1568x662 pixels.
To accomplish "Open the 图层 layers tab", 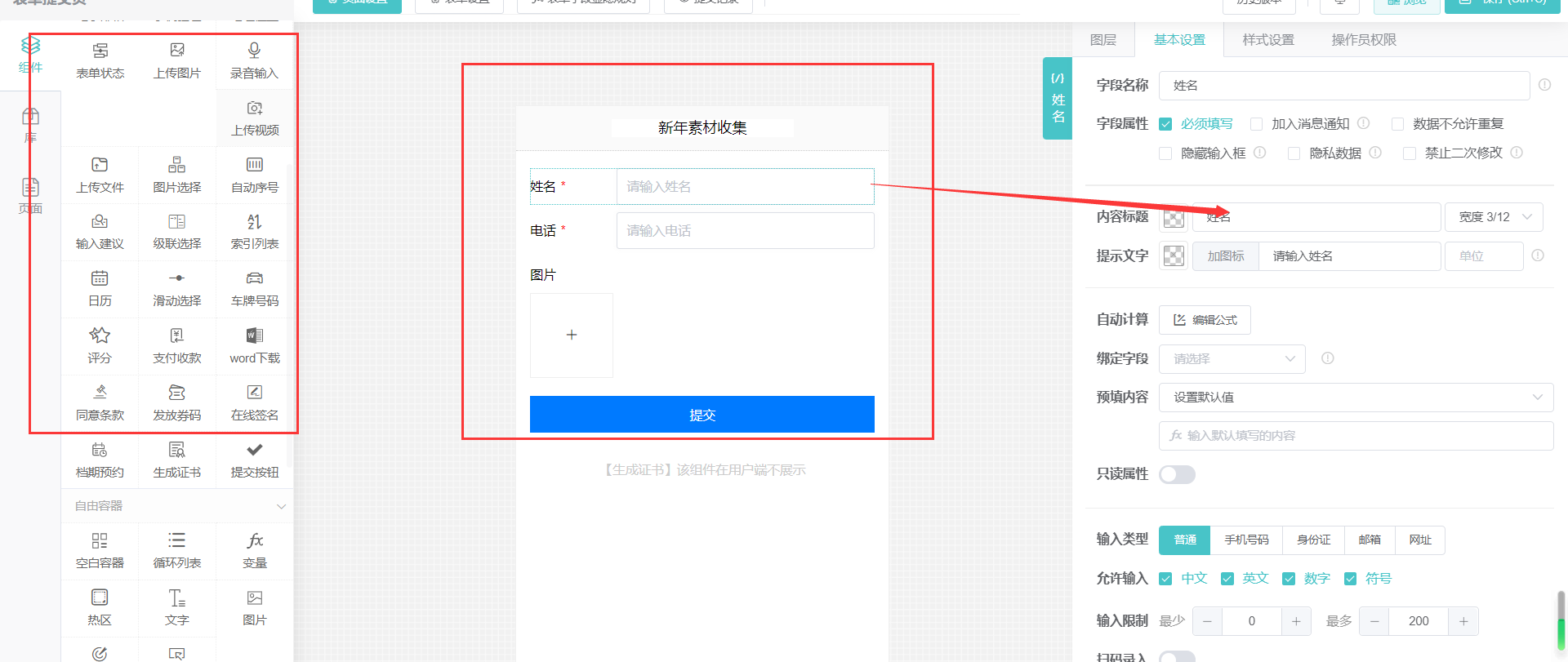I will (x=1102, y=40).
